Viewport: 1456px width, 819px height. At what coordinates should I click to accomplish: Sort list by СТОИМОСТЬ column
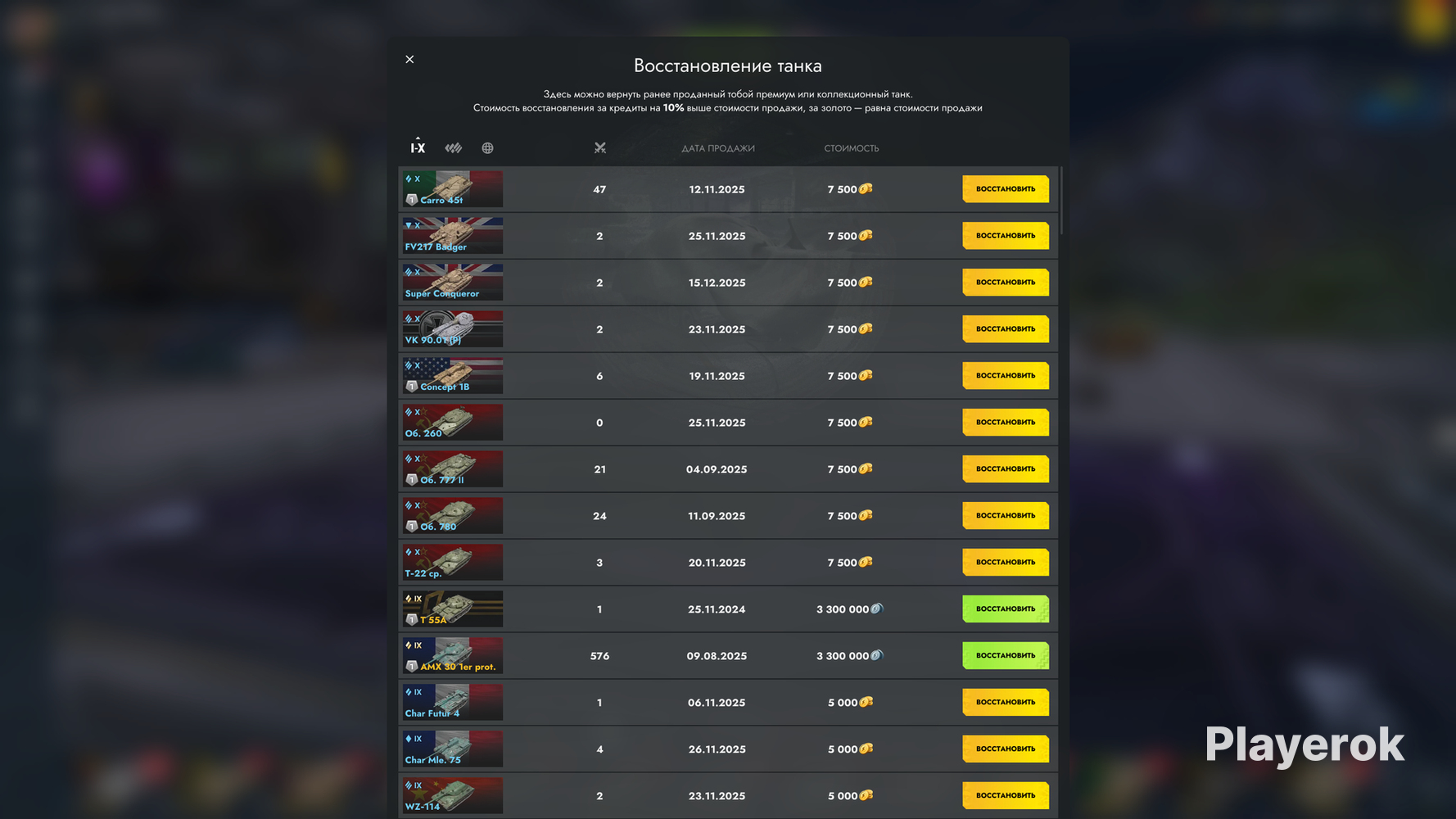click(852, 148)
